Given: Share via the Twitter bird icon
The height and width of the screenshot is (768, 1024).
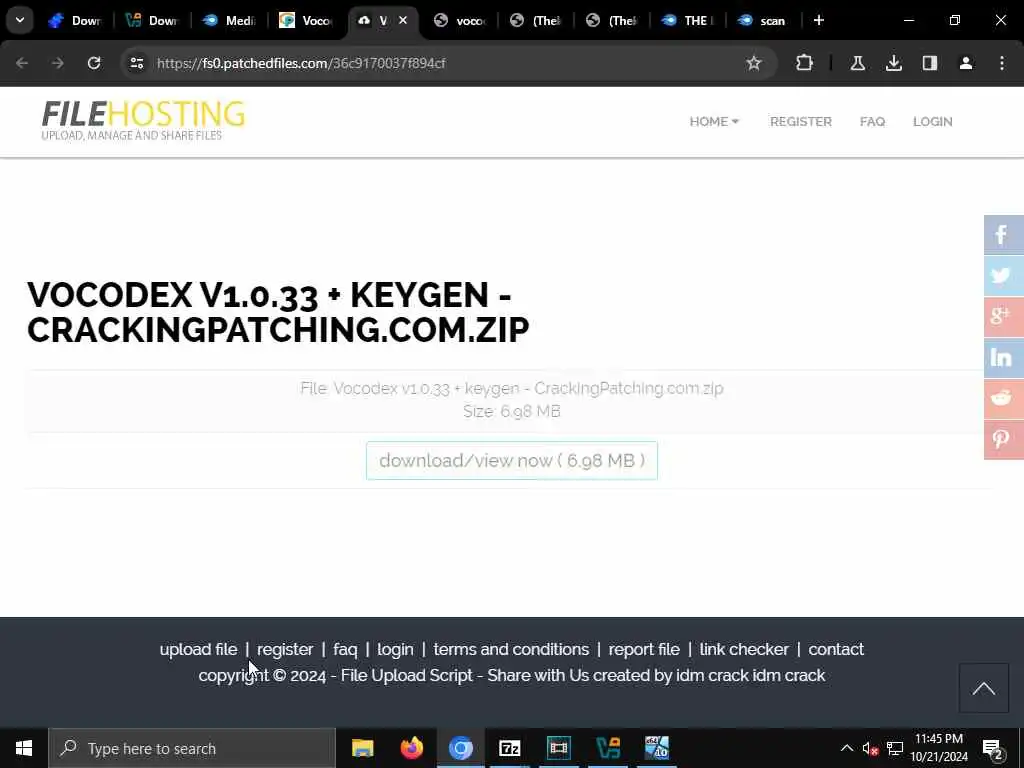Looking at the screenshot, I should 1004,276.
